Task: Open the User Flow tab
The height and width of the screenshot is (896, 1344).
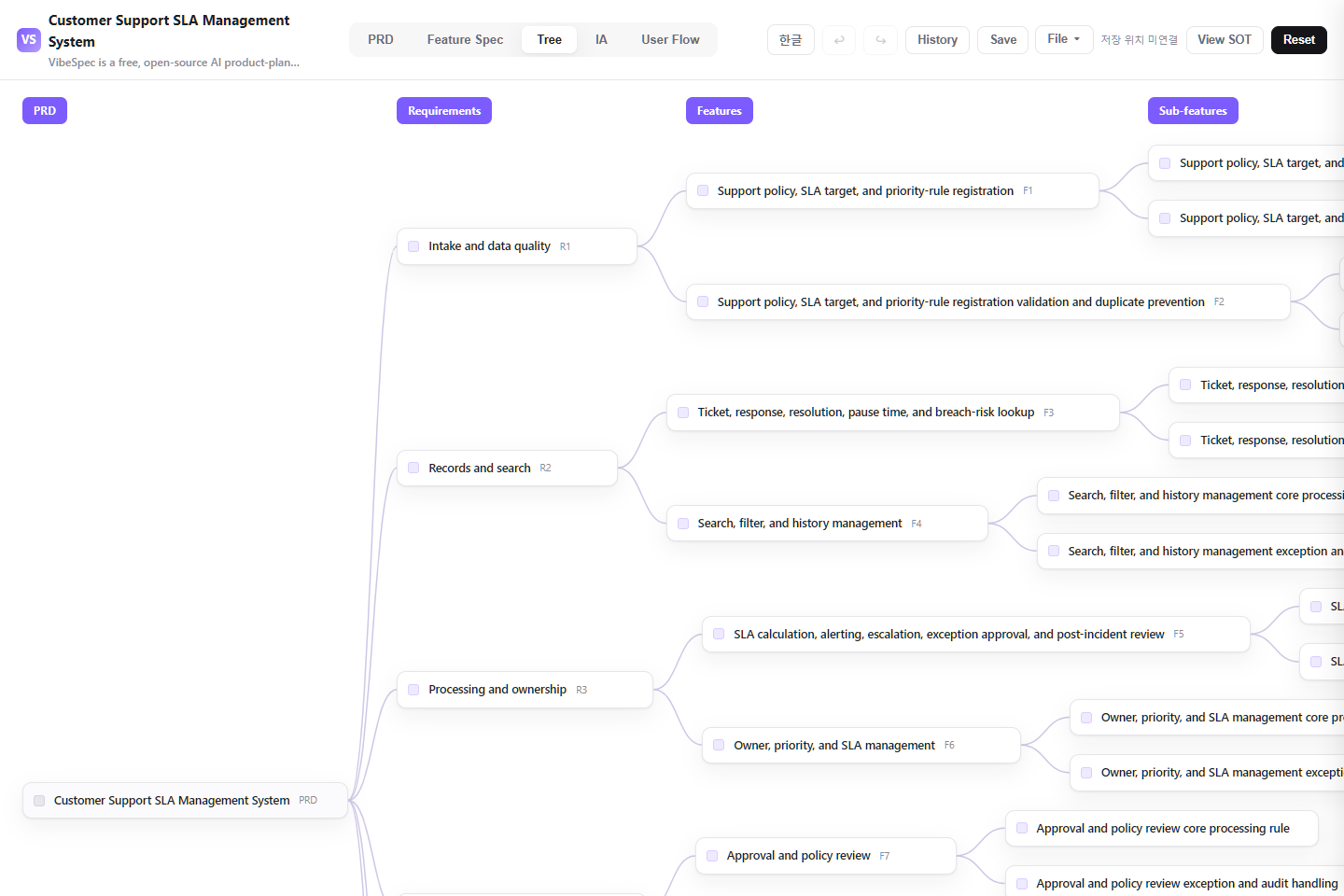Action: point(670,40)
